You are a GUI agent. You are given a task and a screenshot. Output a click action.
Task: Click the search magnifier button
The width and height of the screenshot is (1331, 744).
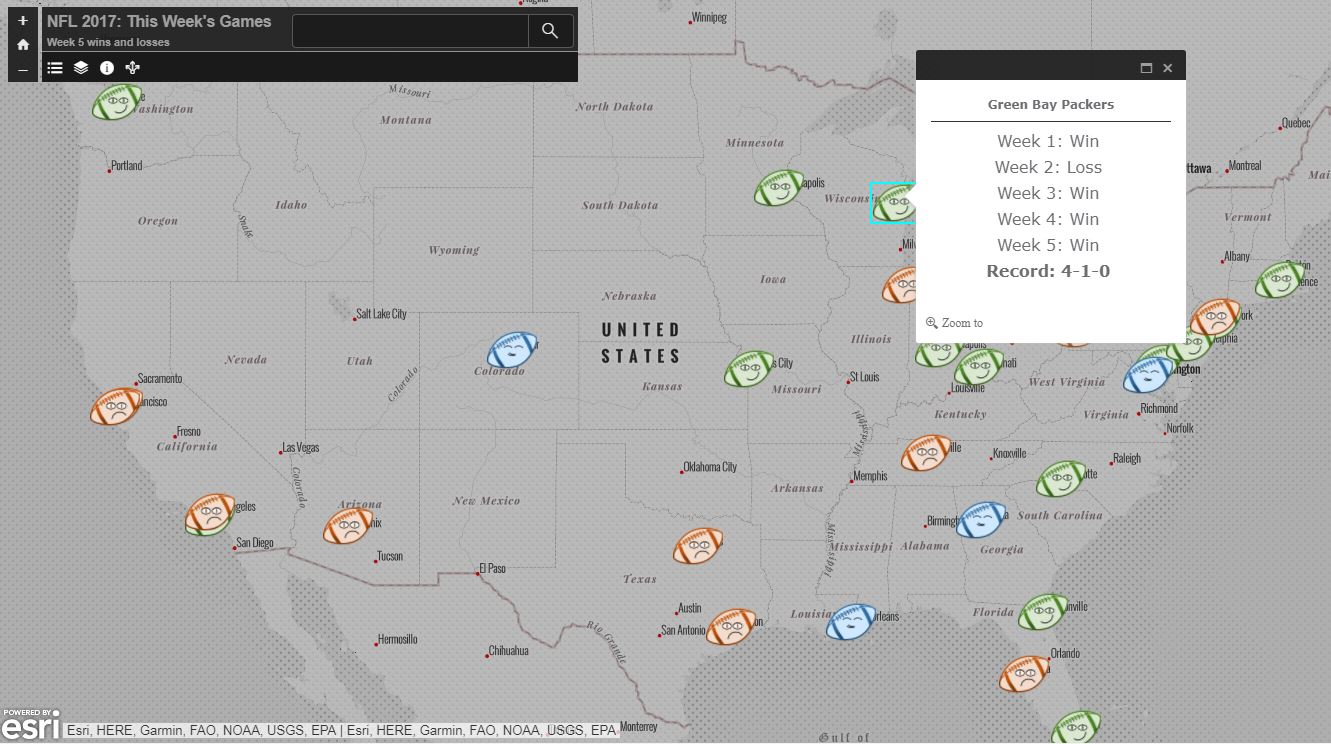click(x=550, y=31)
